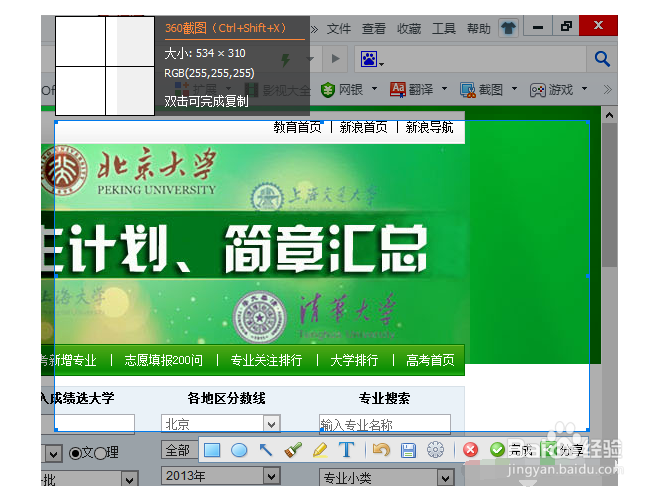
Task: Click the magnifier search icon
Action: (602, 59)
